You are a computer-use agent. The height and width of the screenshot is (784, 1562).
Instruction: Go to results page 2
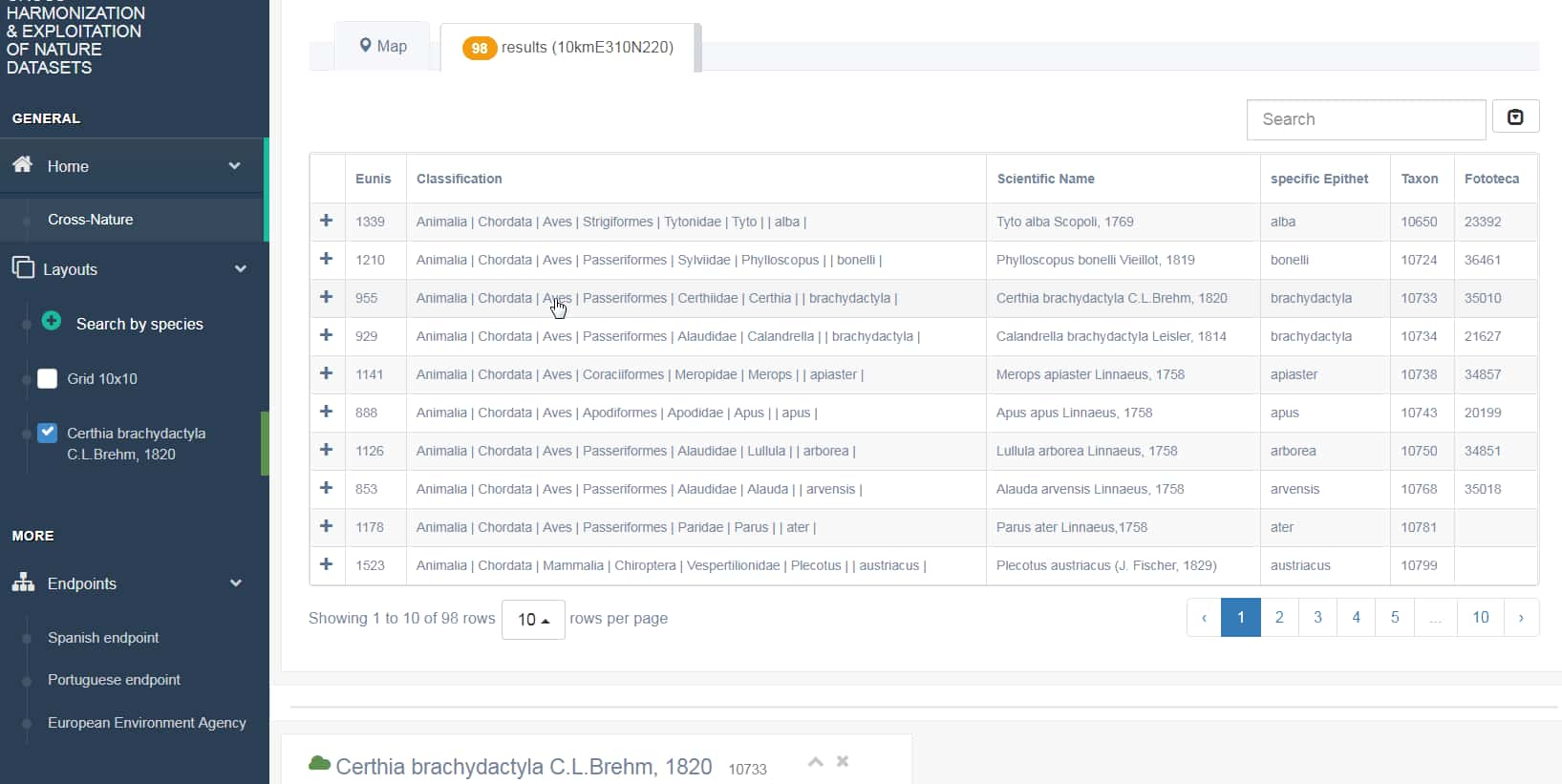(x=1279, y=617)
